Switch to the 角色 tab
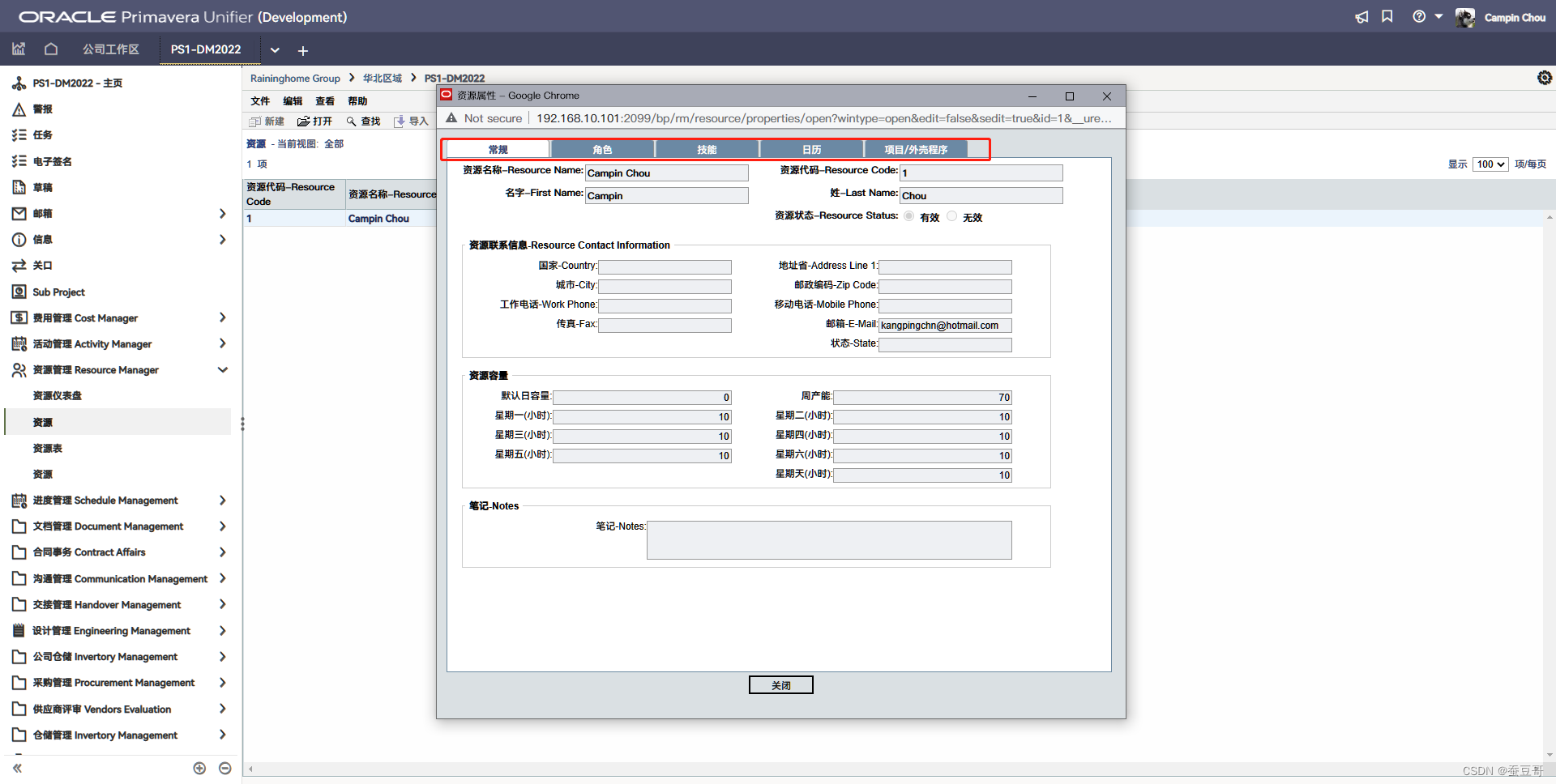 tap(602, 149)
